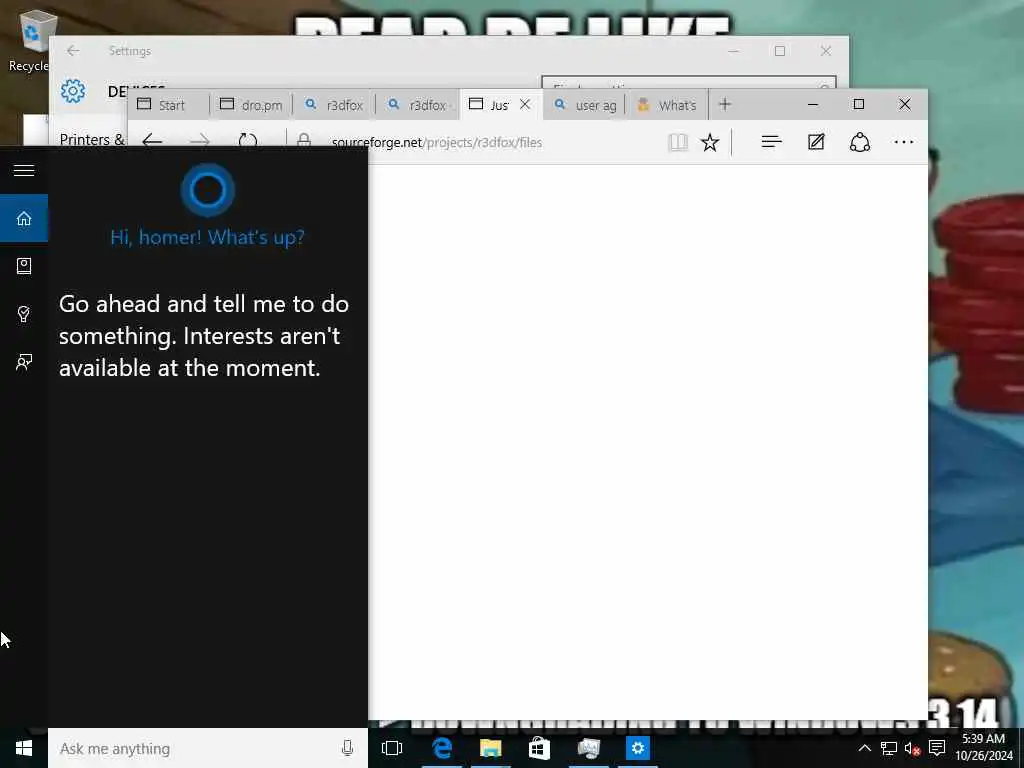Click the microphone in search box
This screenshot has width=1024, height=768.
(347, 748)
